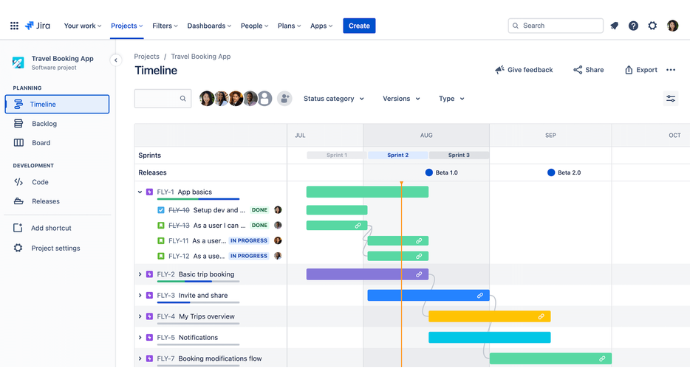Click the yellow FLY-4 timeline bar
This screenshot has width=690, height=380.
[x=489, y=316]
